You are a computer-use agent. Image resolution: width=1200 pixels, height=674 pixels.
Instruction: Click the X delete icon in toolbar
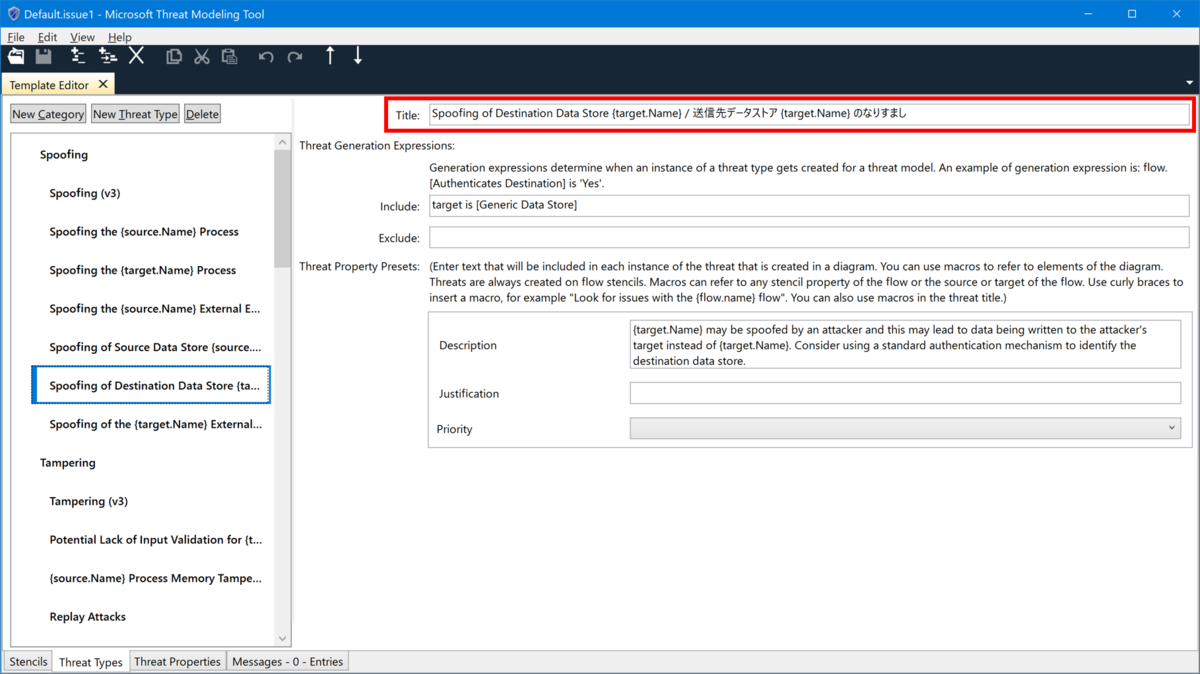(x=137, y=56)
